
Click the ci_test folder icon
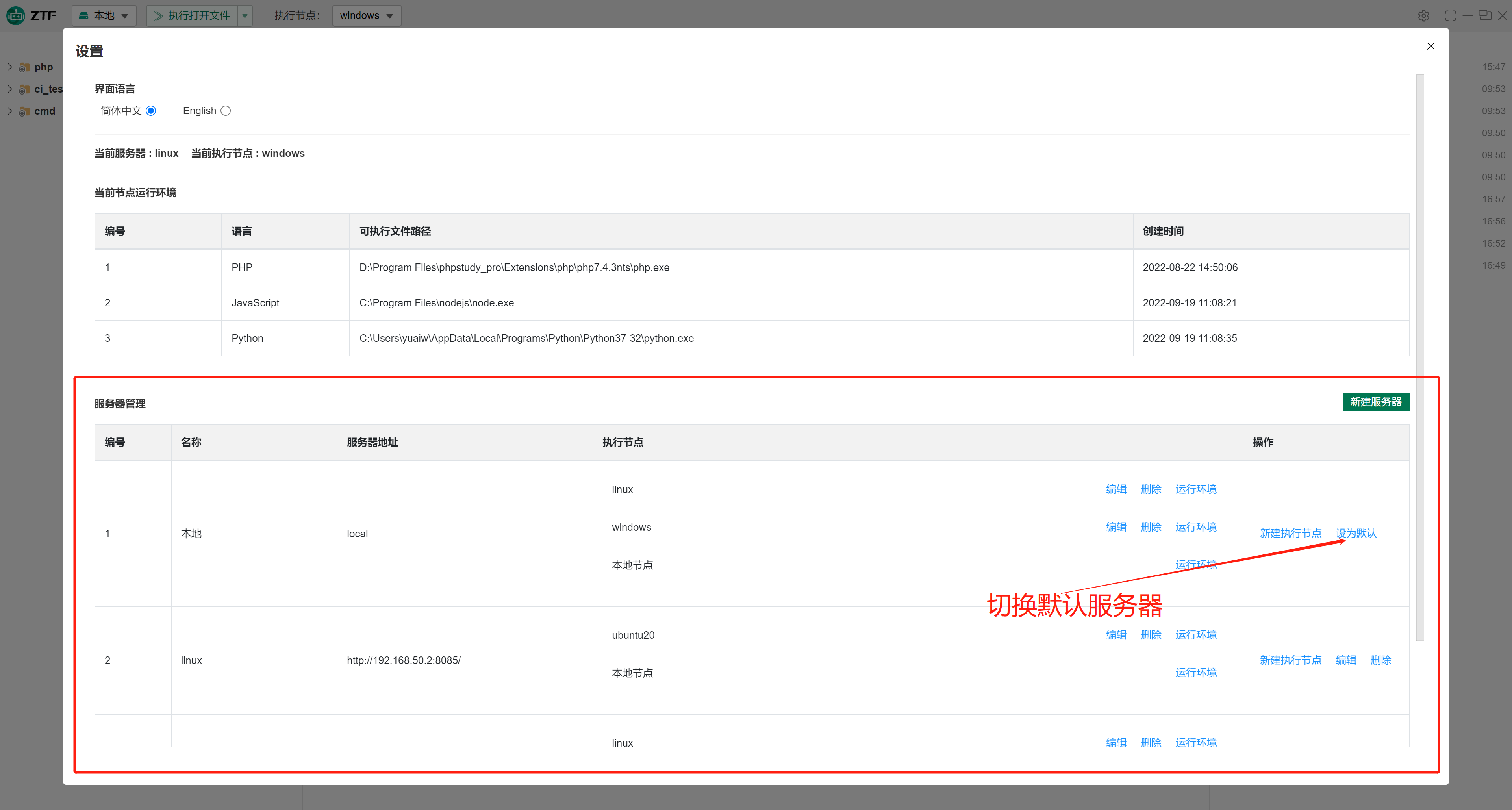tap(24, 89)
